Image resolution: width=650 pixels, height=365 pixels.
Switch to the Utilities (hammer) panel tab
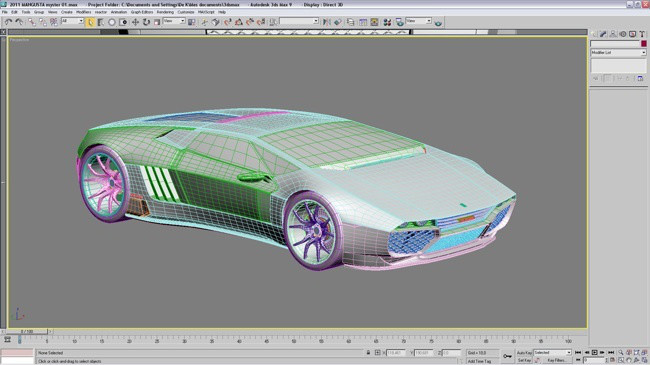tap(642, 34)
